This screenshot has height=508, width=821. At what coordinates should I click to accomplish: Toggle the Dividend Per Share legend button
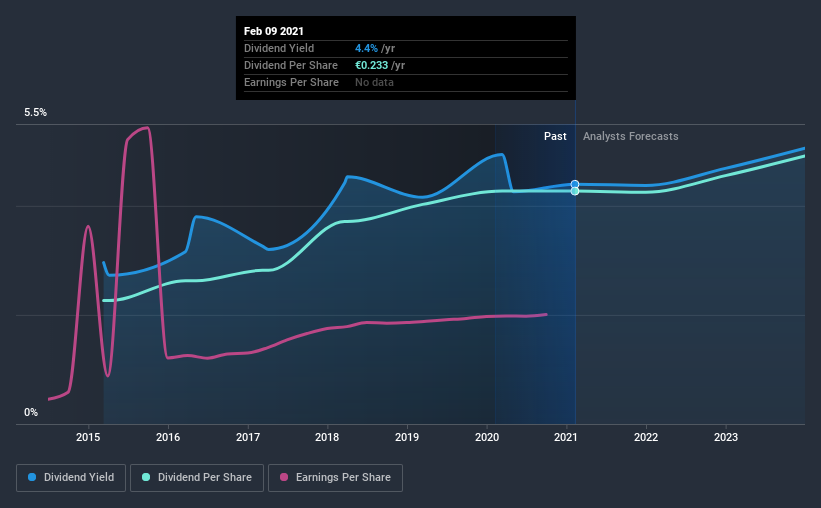[x=197, y=478]
